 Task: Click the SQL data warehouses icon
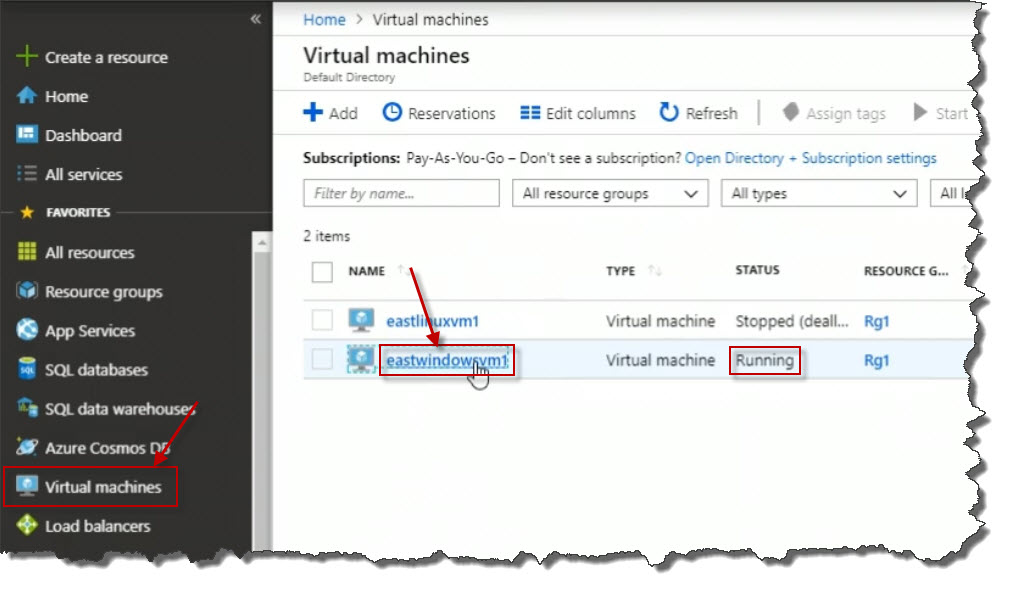26,408
